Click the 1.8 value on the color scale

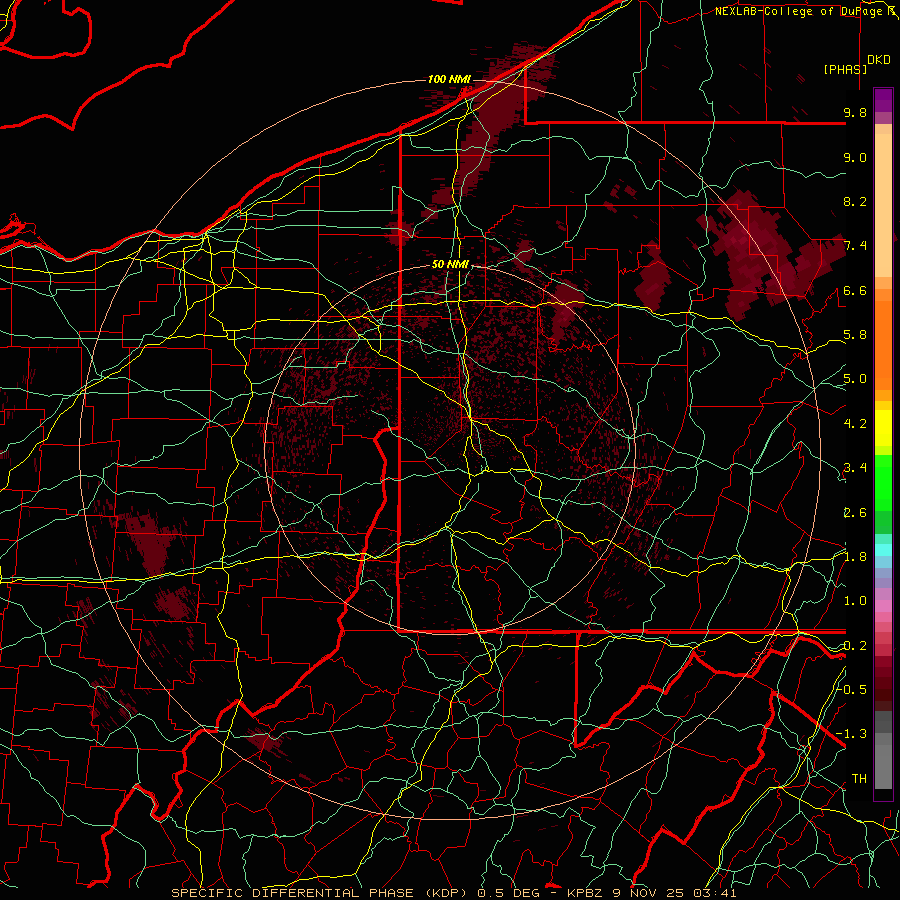pos(855,557)
